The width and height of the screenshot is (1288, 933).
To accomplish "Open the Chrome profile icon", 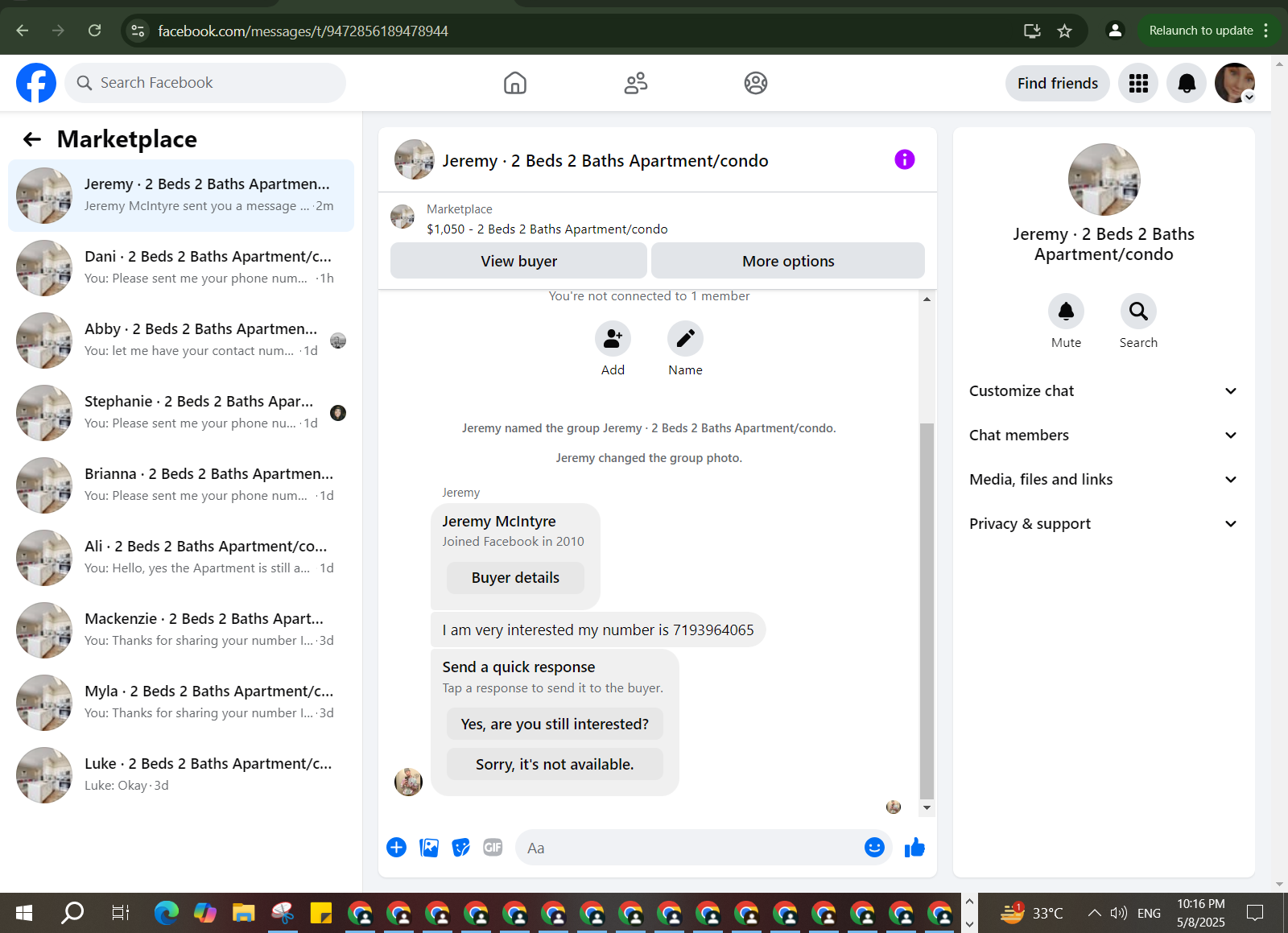I will (1115, 31).
